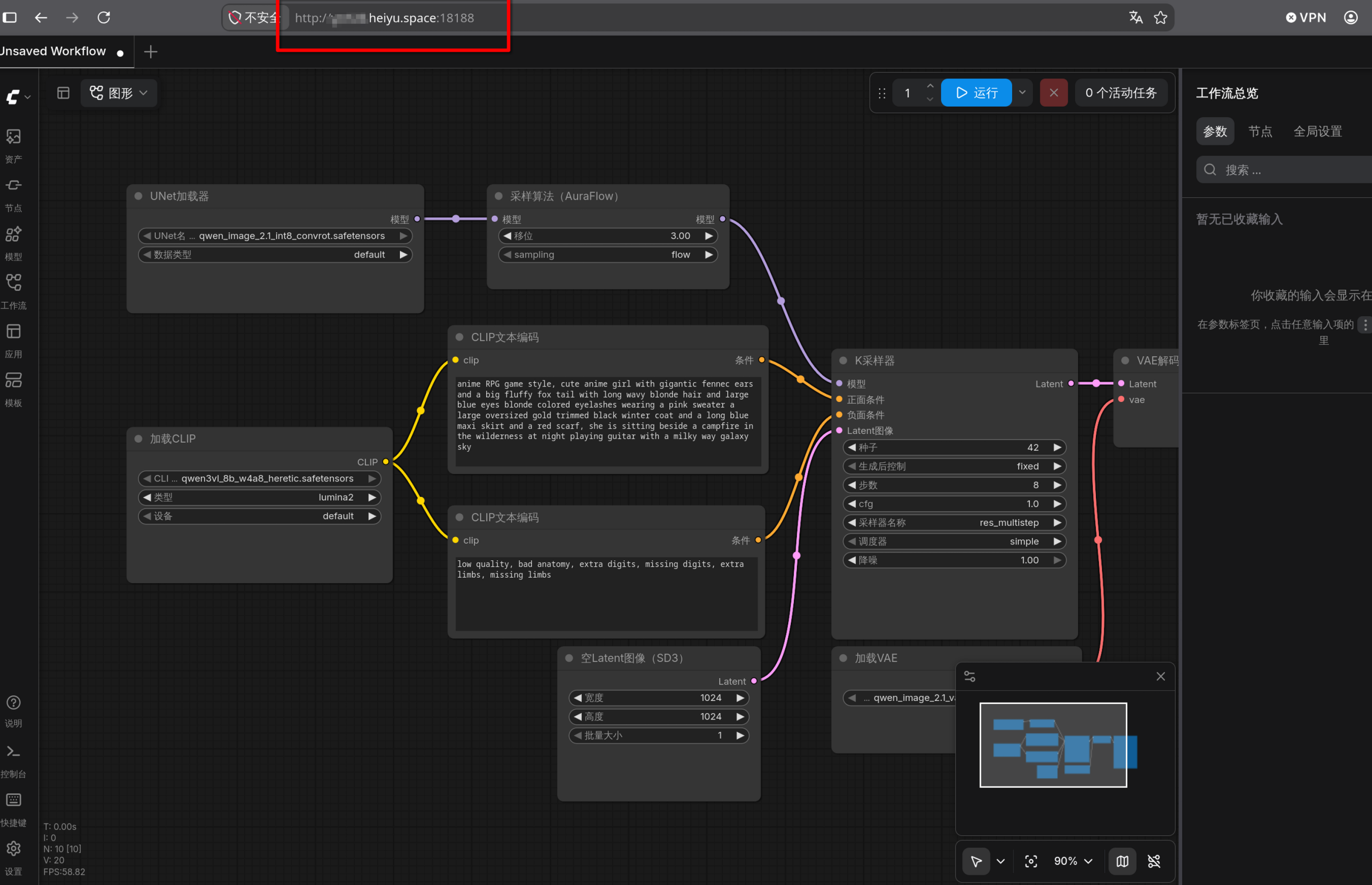Increase the 步数 steps value arrow
The image size is (1372, 885).
pyautogui.click(x=1057, y=485)
